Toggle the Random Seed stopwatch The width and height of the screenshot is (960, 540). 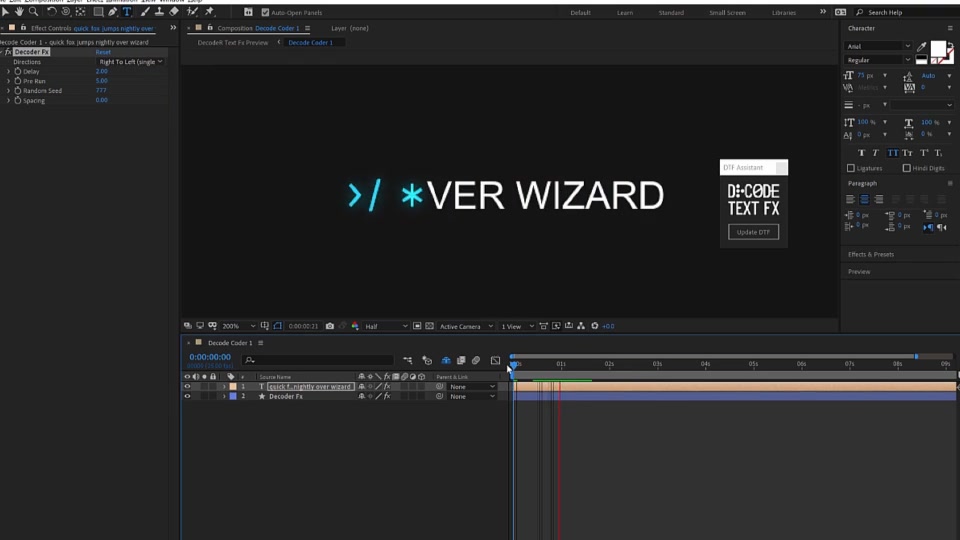click(x=18, y=91)
